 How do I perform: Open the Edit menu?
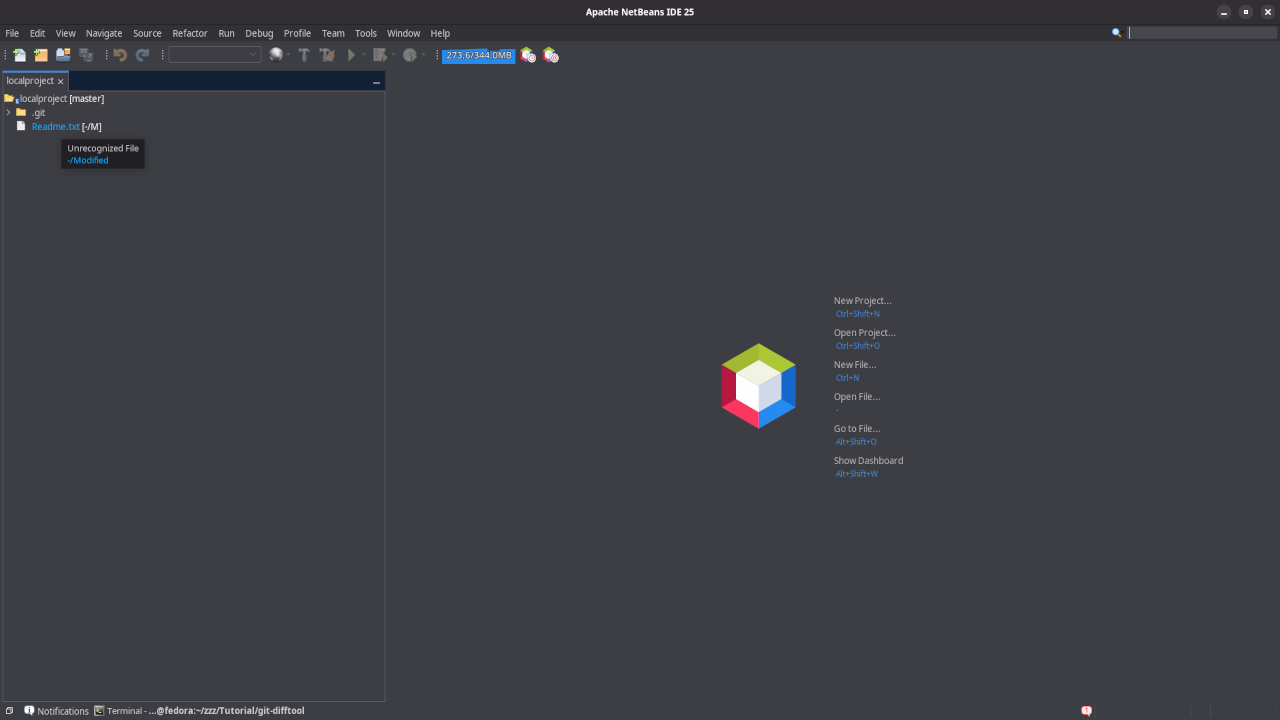pos(37,33)
